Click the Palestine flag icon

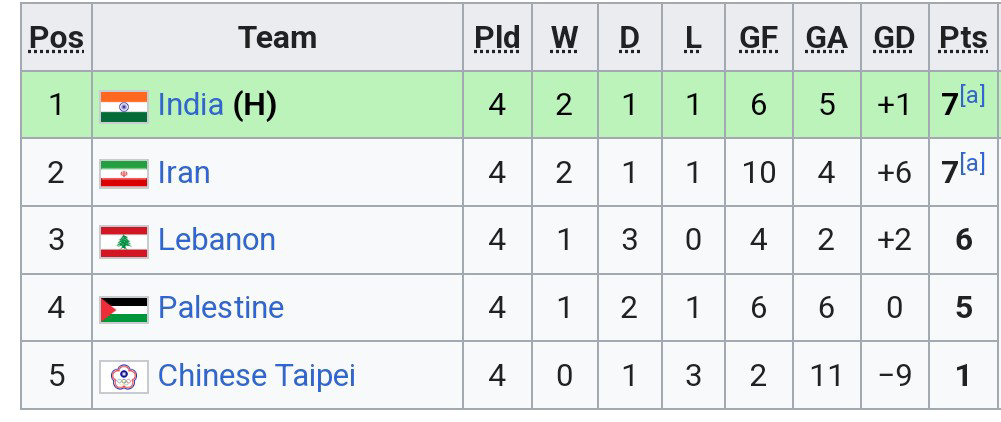click(124, 308)
